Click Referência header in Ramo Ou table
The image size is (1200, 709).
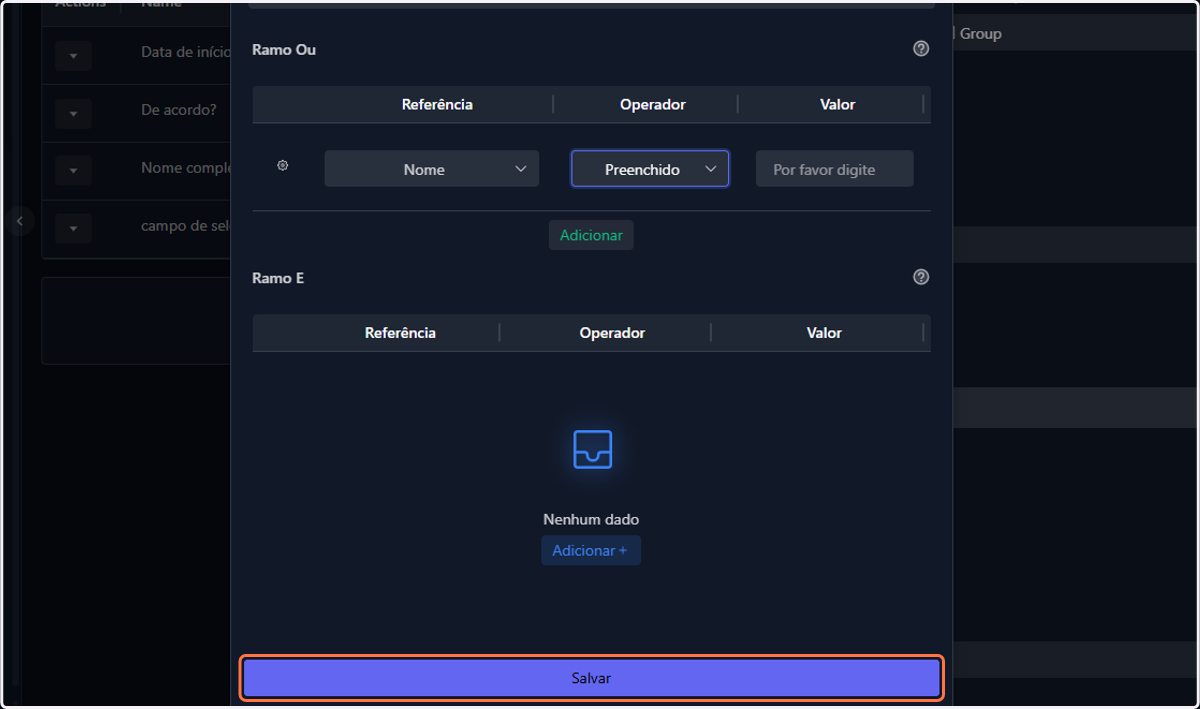pyautogui.click(x=437, y=104)
